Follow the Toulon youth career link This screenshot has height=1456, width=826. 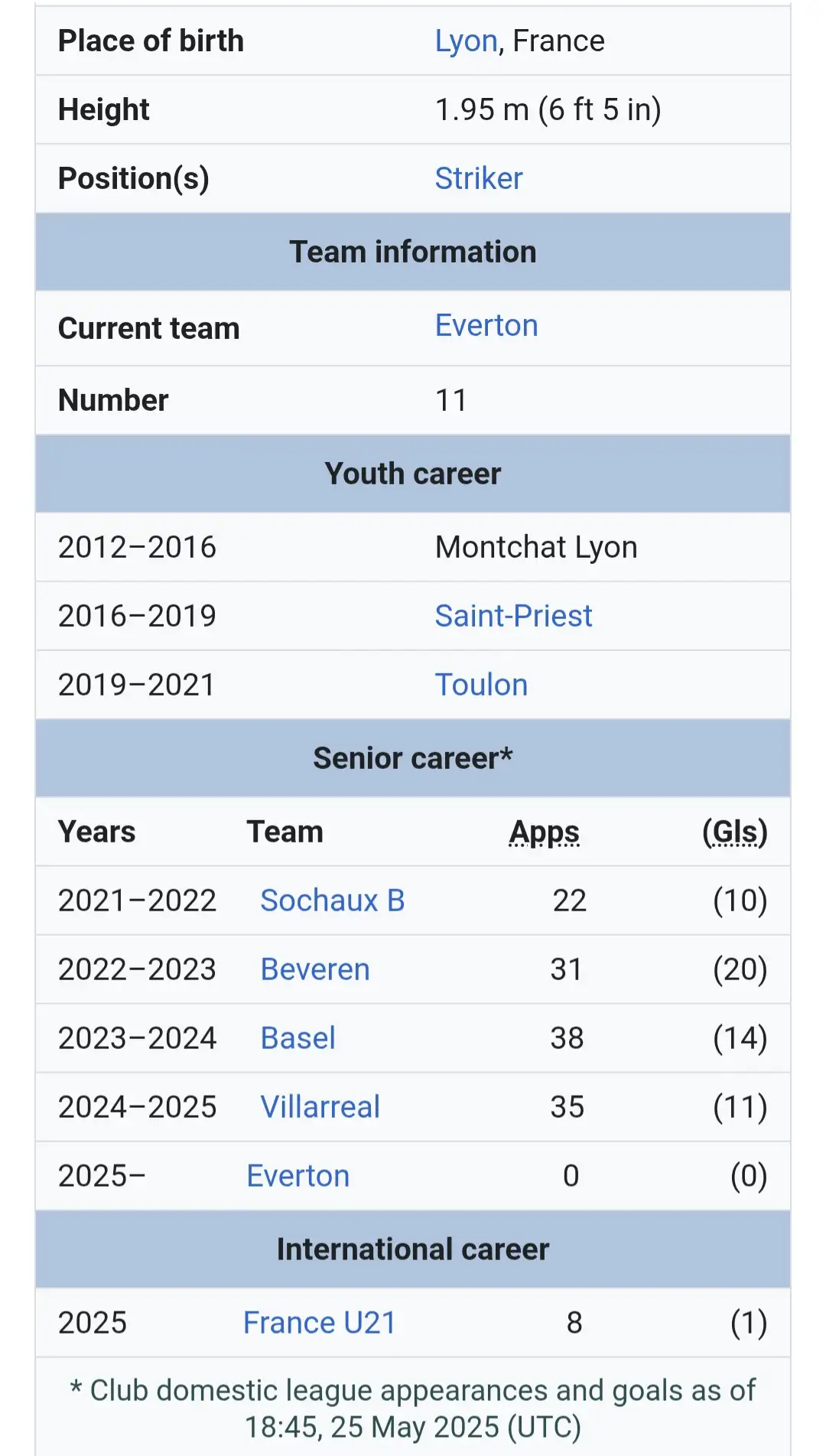tap(481, 686)
